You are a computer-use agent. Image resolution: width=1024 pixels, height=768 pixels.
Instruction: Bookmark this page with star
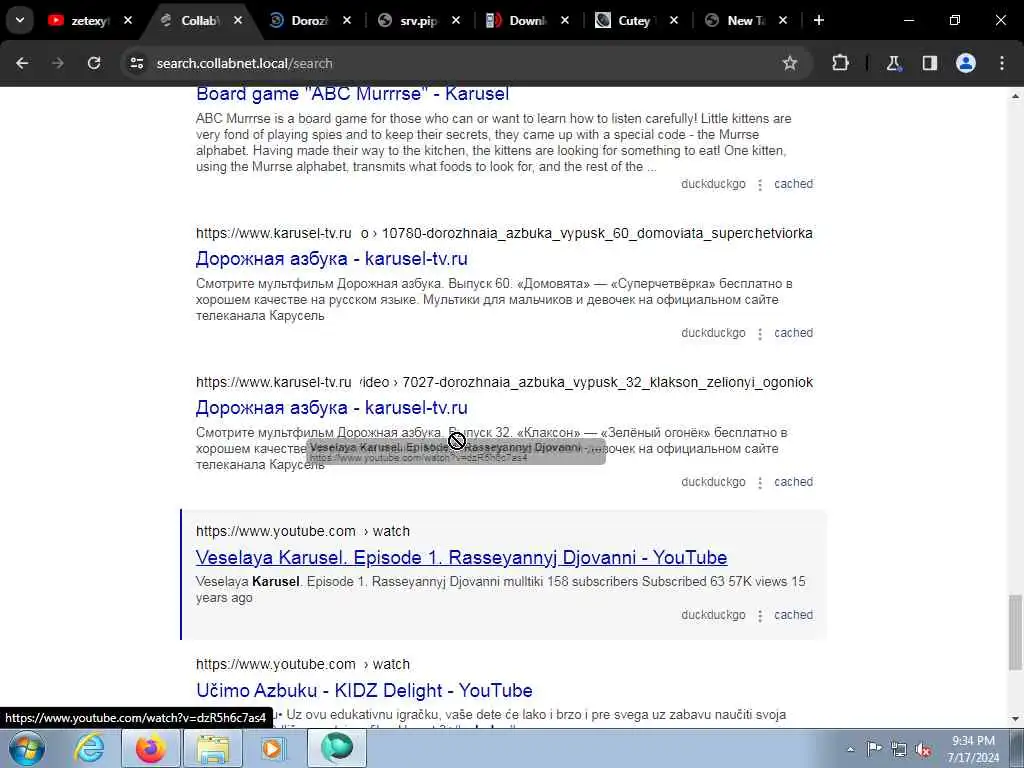pos(790,63)
